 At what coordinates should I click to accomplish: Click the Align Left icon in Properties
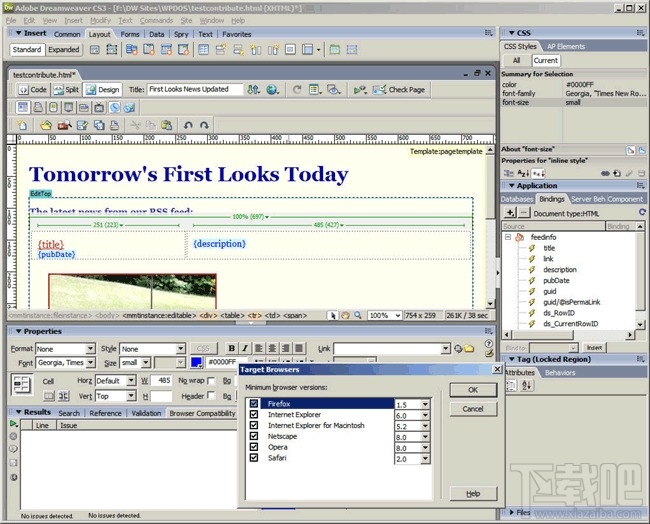pyautogui.click(x=259, y=348)
